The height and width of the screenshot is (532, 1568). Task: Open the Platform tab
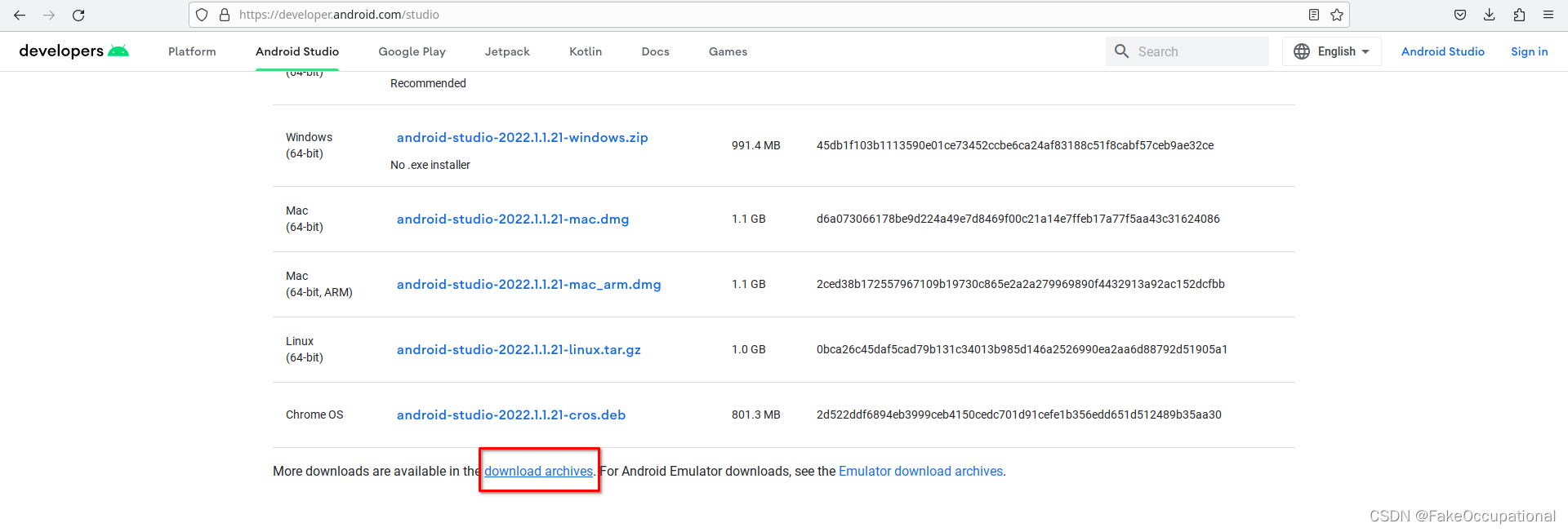pyautogui.click(x=192, y=51)
